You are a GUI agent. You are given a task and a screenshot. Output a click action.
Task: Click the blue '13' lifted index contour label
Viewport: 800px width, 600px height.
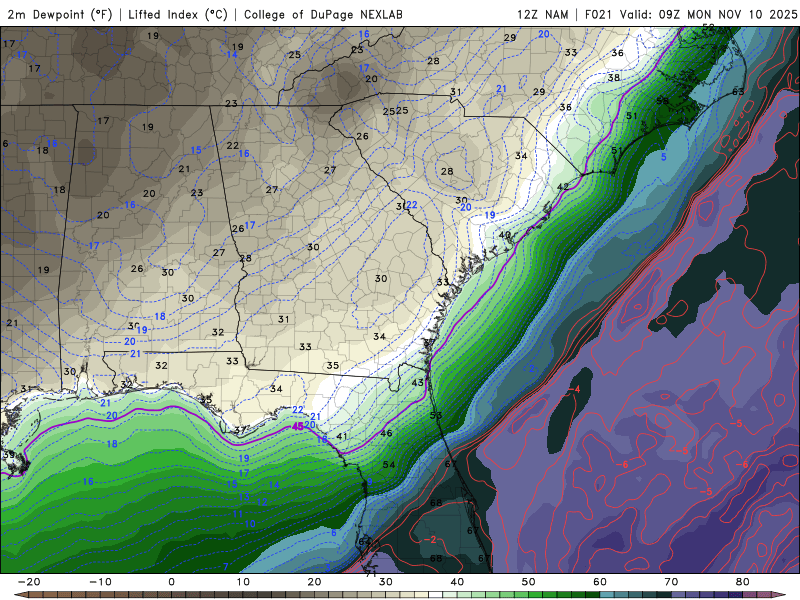244,496
